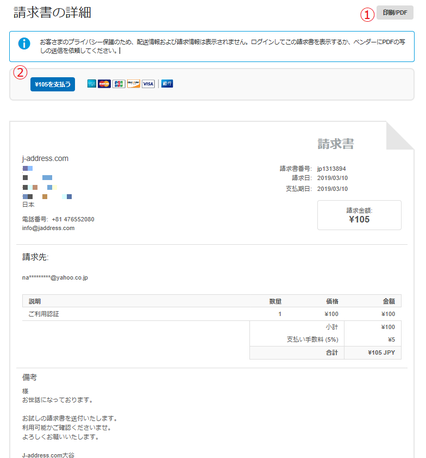Click the info@jaddress.com email address
Screen dimensions: 426x458
coord(48,228)
